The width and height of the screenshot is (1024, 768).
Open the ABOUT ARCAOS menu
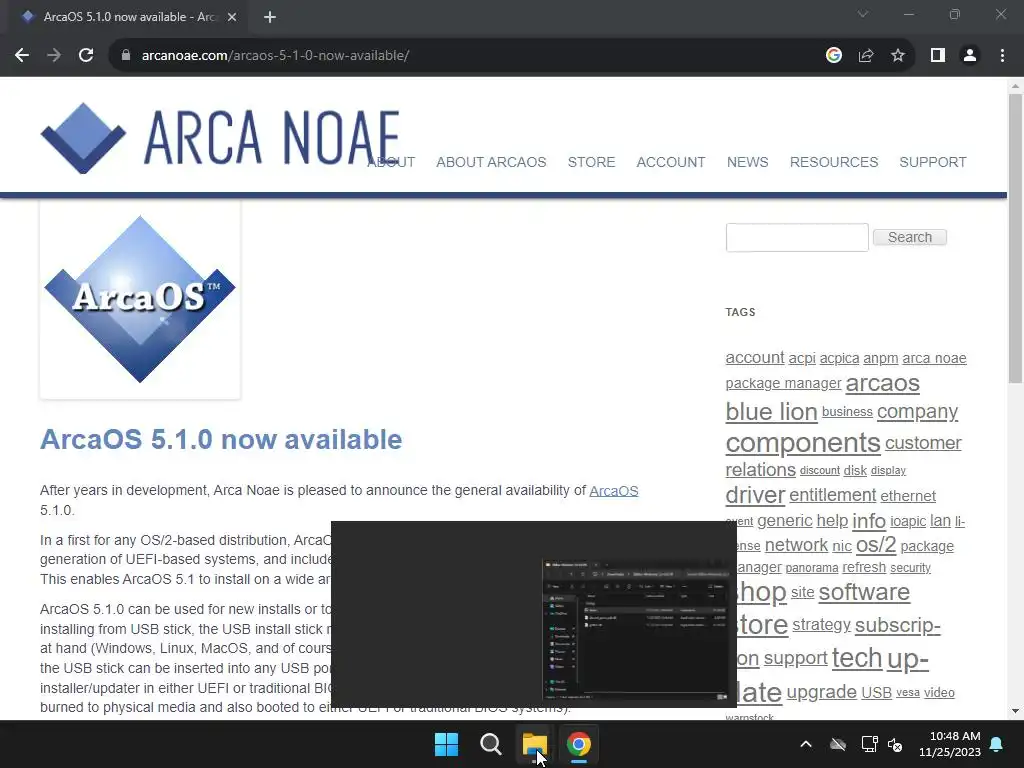pyautogui.click(x=491, y=162)
